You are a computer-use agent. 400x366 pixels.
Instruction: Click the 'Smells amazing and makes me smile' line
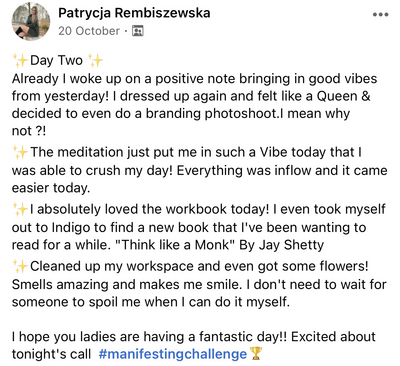pyautogui.click(x=126, y=285)
